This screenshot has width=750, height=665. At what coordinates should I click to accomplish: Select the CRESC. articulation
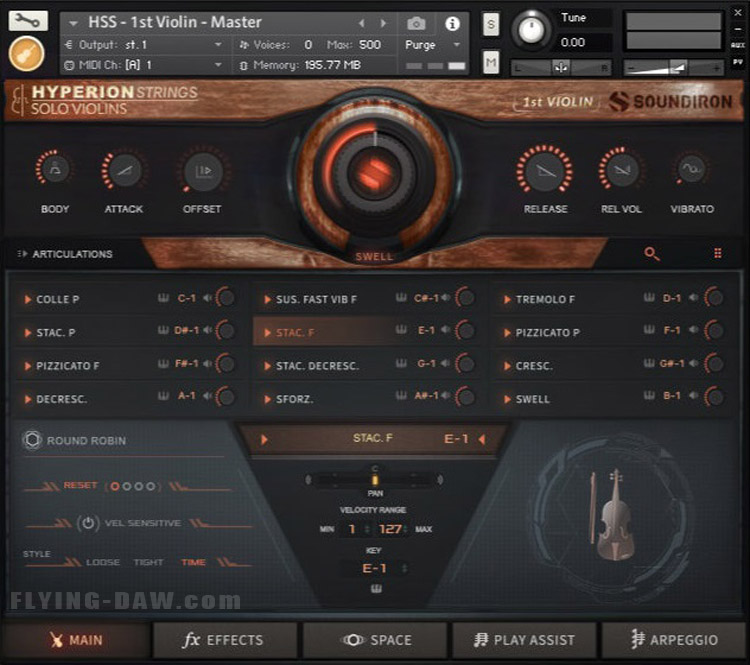[x=534, y=366]
